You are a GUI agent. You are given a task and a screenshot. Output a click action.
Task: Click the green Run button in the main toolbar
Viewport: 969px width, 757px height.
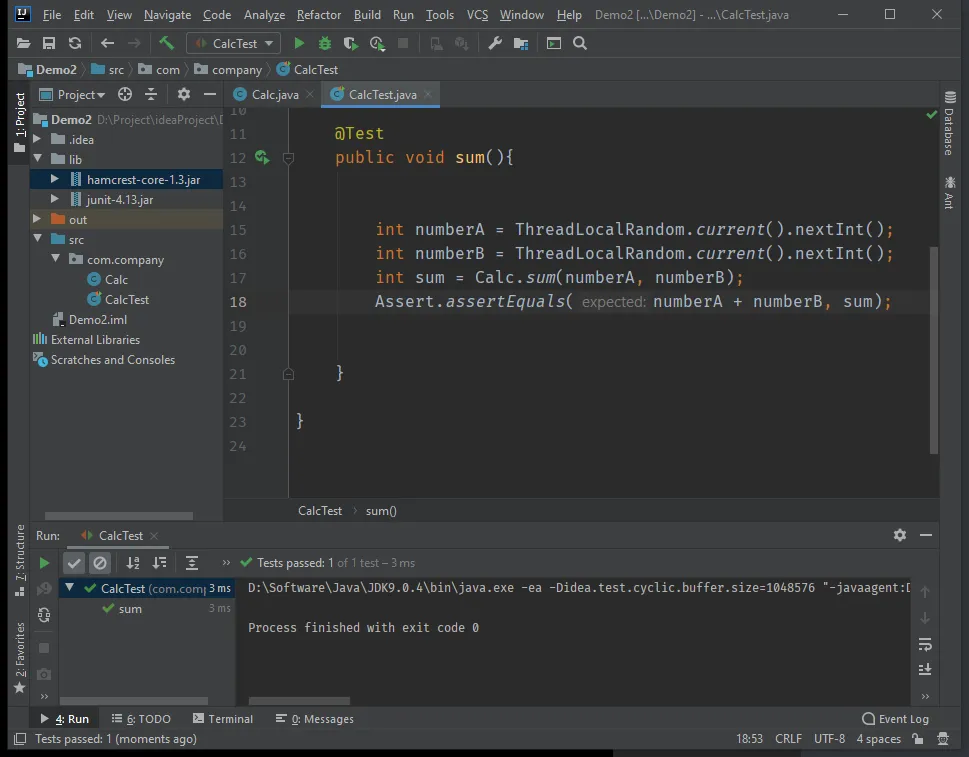pos(299,43)
